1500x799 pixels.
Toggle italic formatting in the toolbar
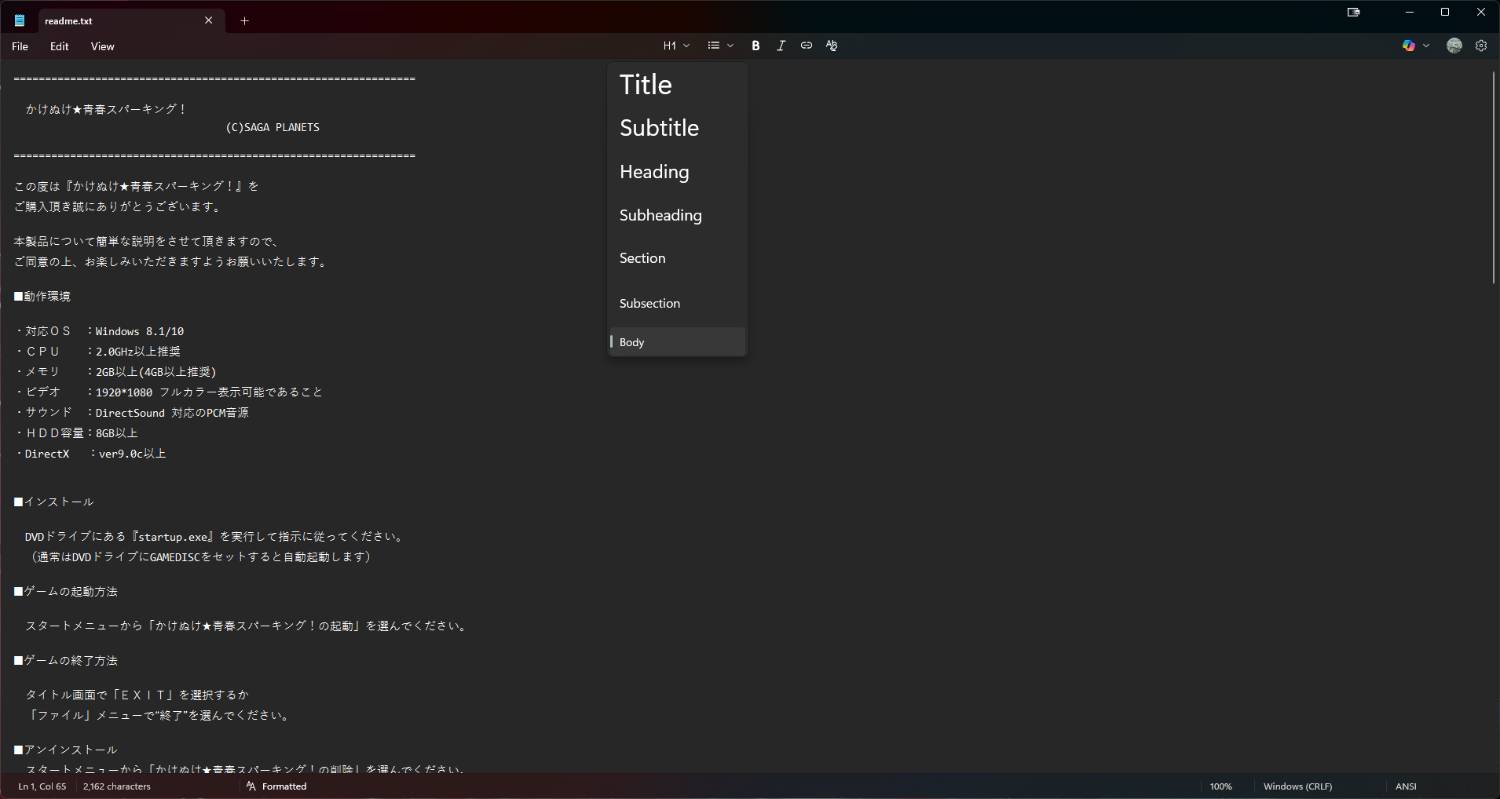(781, 46)
